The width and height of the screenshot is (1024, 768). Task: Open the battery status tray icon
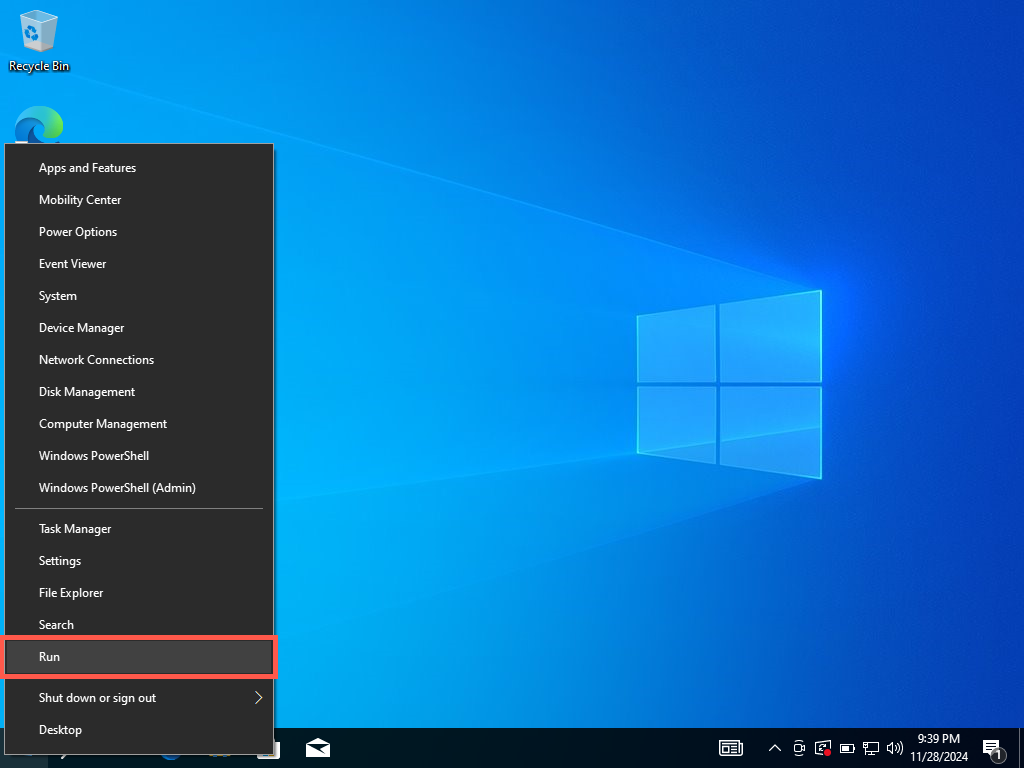847,748
